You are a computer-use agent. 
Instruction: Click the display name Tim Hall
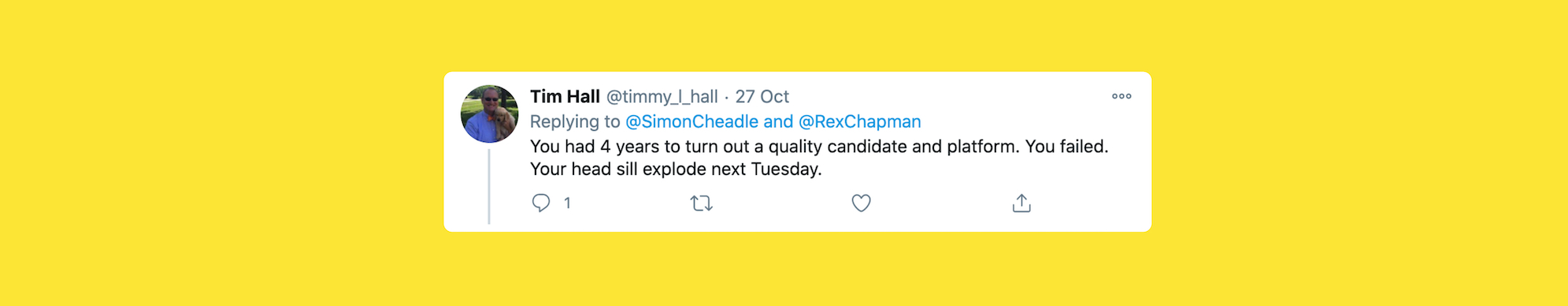coord(565,96)
